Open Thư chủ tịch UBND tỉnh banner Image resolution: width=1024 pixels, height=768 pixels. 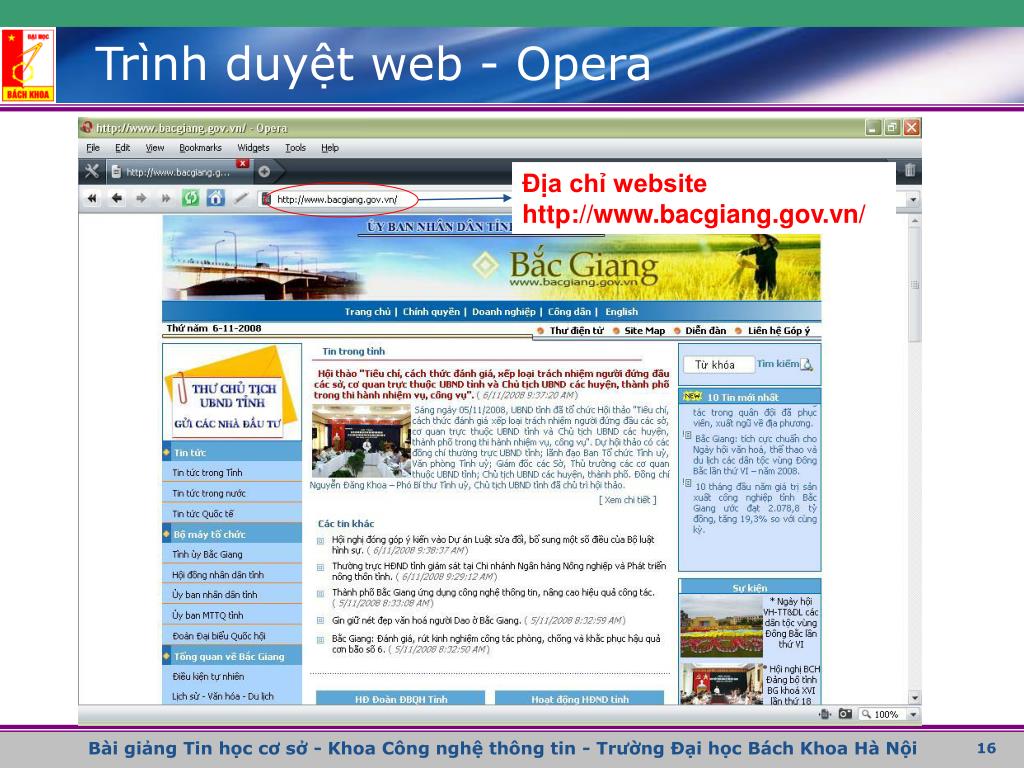(x=231, y=392)
